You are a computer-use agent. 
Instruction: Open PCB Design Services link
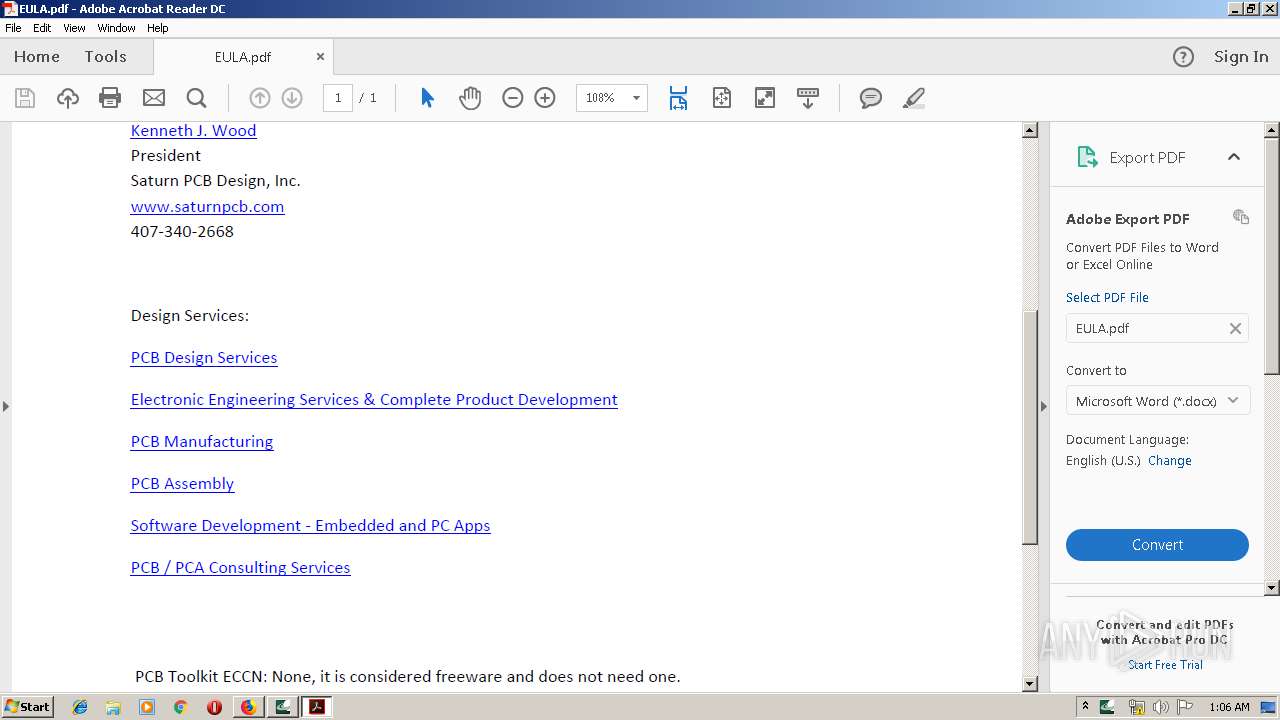204,357
